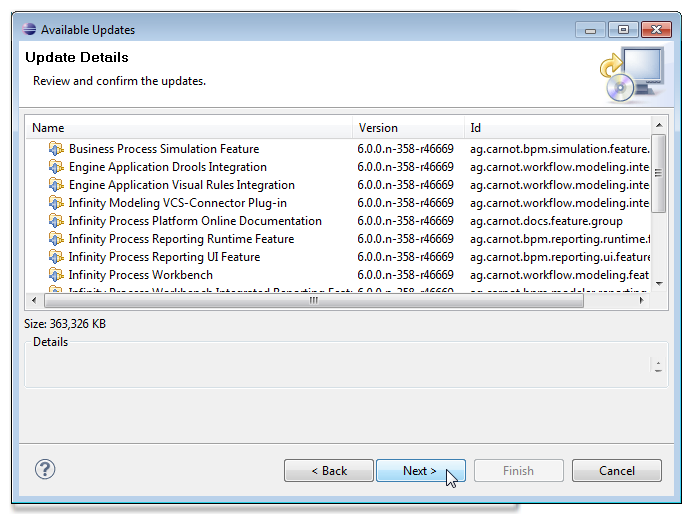Click the Details box scroll down arrow
The image size is (694, 516).
point(658,370)
